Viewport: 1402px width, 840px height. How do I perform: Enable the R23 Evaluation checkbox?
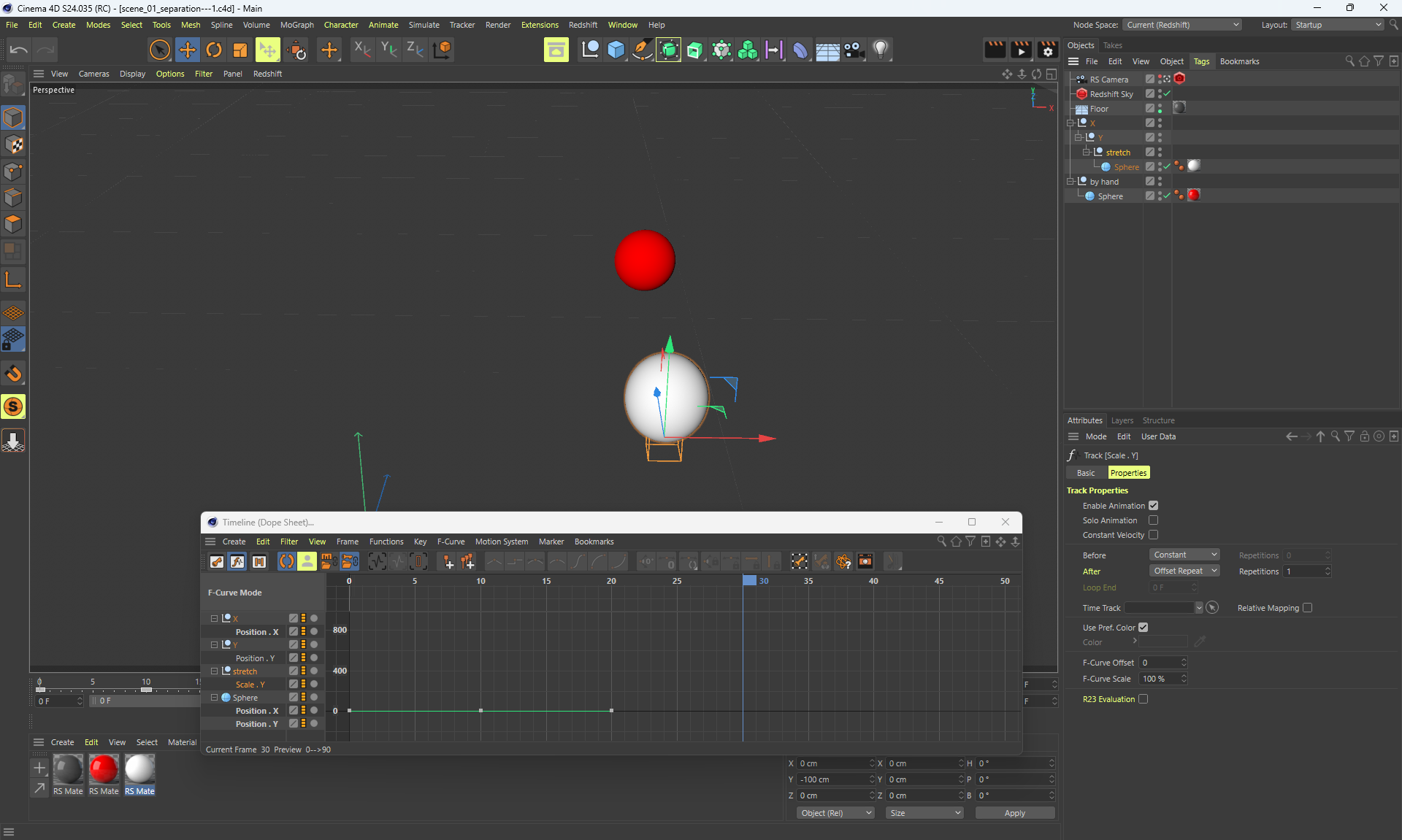[x=1143, y=699]
